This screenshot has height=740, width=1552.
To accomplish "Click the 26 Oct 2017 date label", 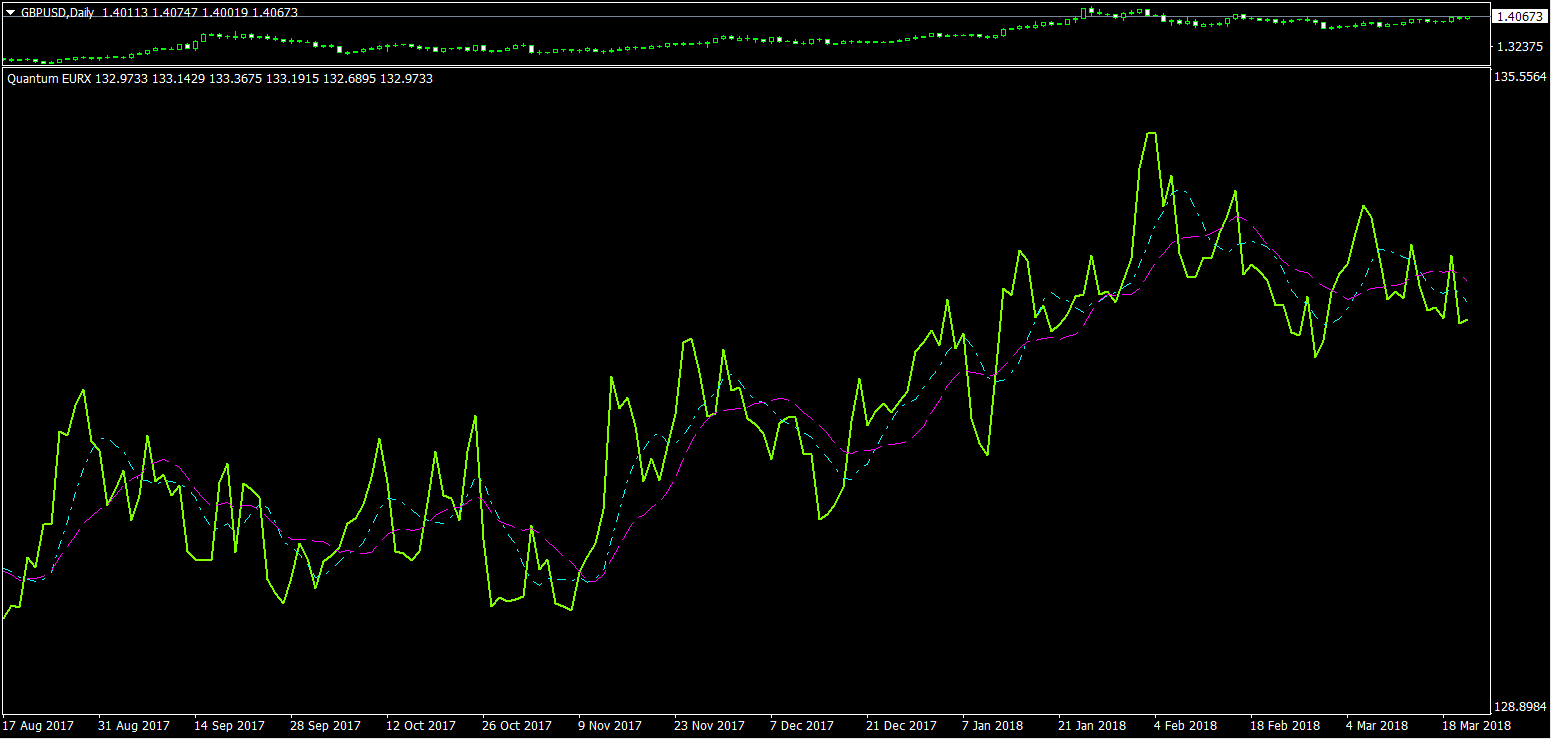I will point(517,725).
